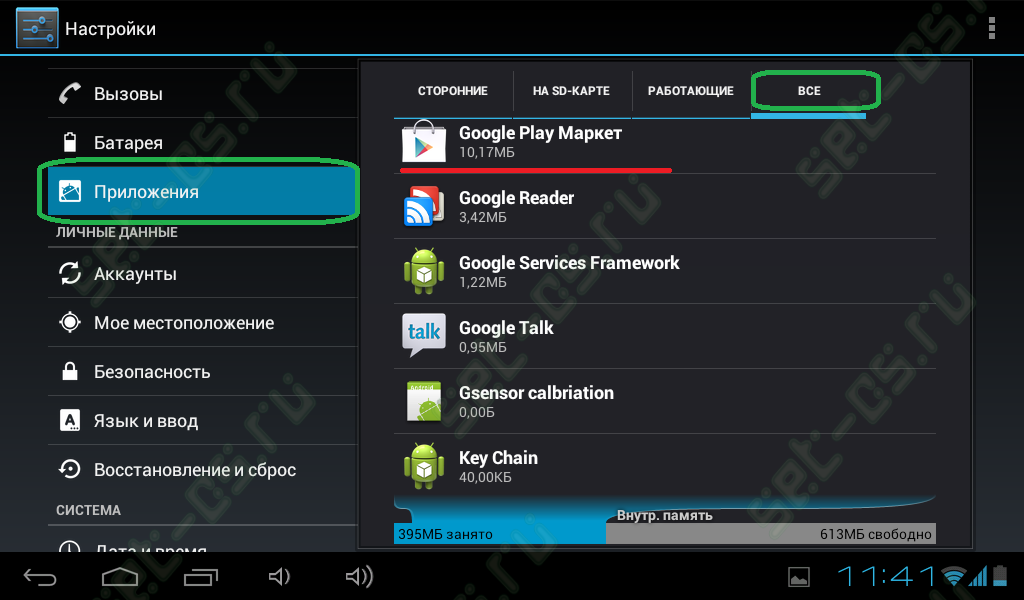Image resolution: width=1024 pixels, height=600 pixels.
Task: Tap the lock icon beside Безопасность
Action: 70,371
